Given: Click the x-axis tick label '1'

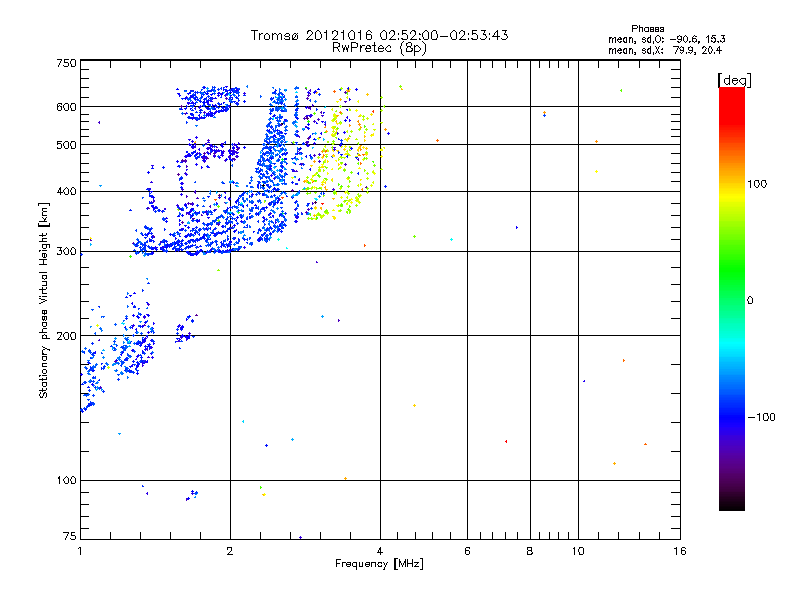Looking at the screenshot, I should (x=80, y=551).
